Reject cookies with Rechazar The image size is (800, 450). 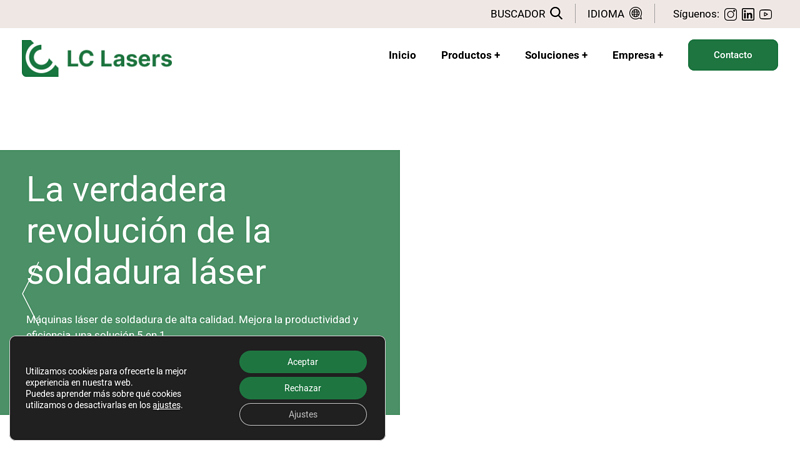pos(303,388)
